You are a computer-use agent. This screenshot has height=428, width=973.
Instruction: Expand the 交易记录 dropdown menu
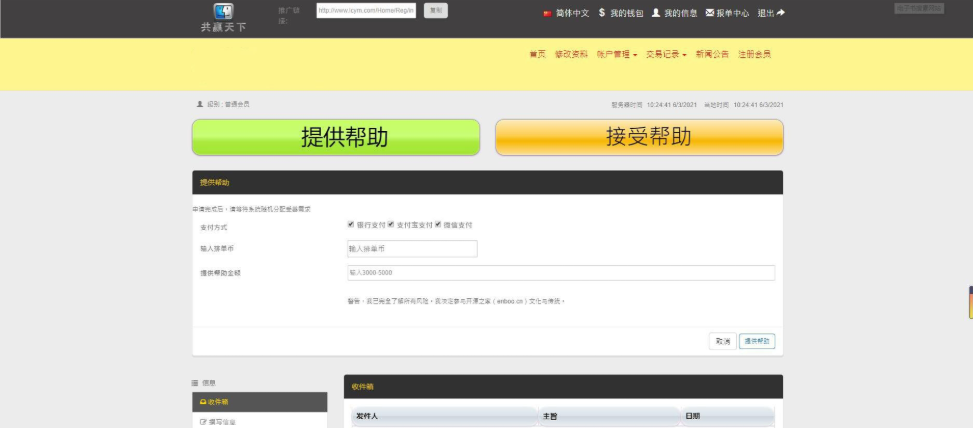click(666, 54)
